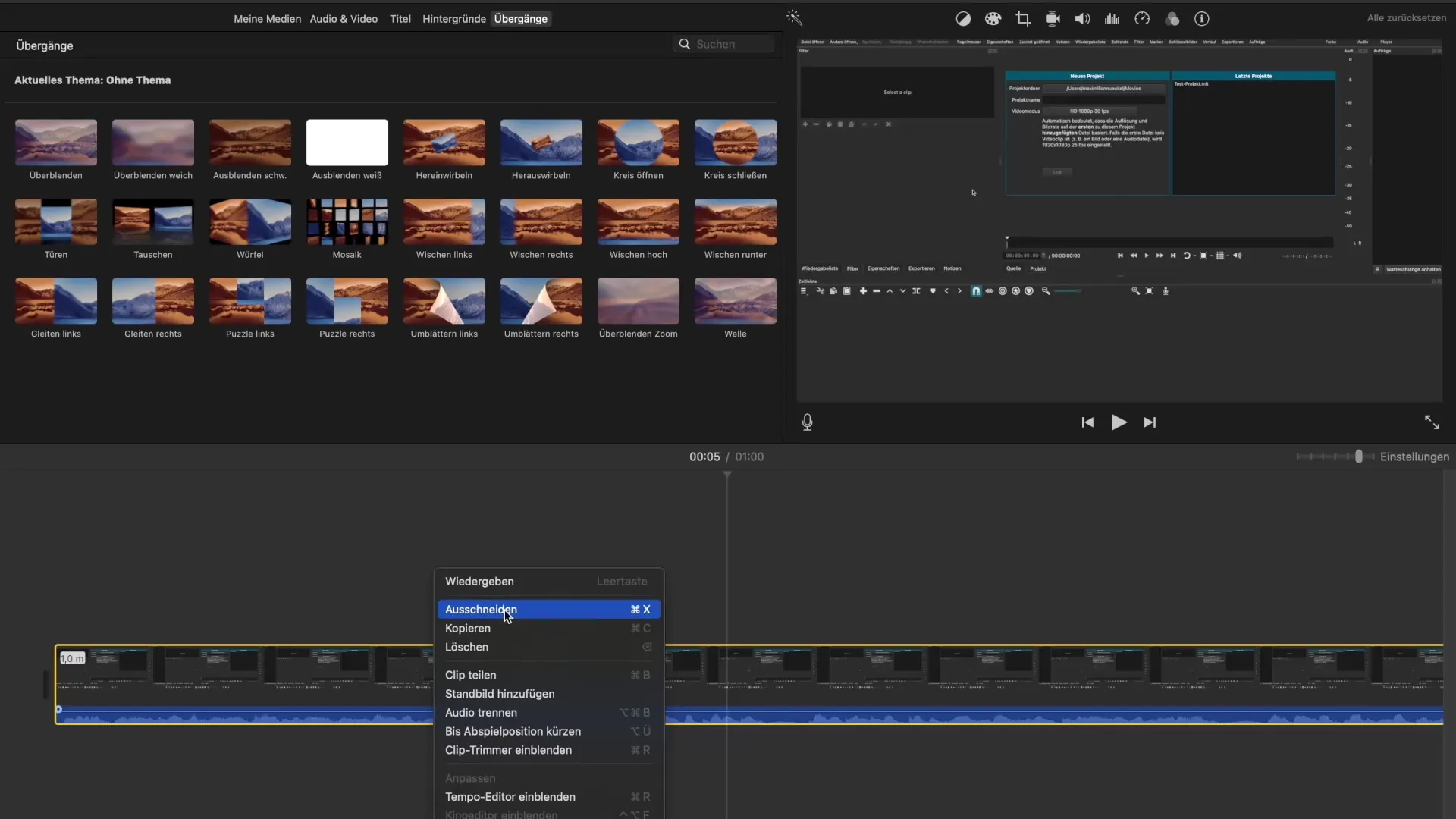
Task: Select the Wischen links transition
Action: point(444,222)
